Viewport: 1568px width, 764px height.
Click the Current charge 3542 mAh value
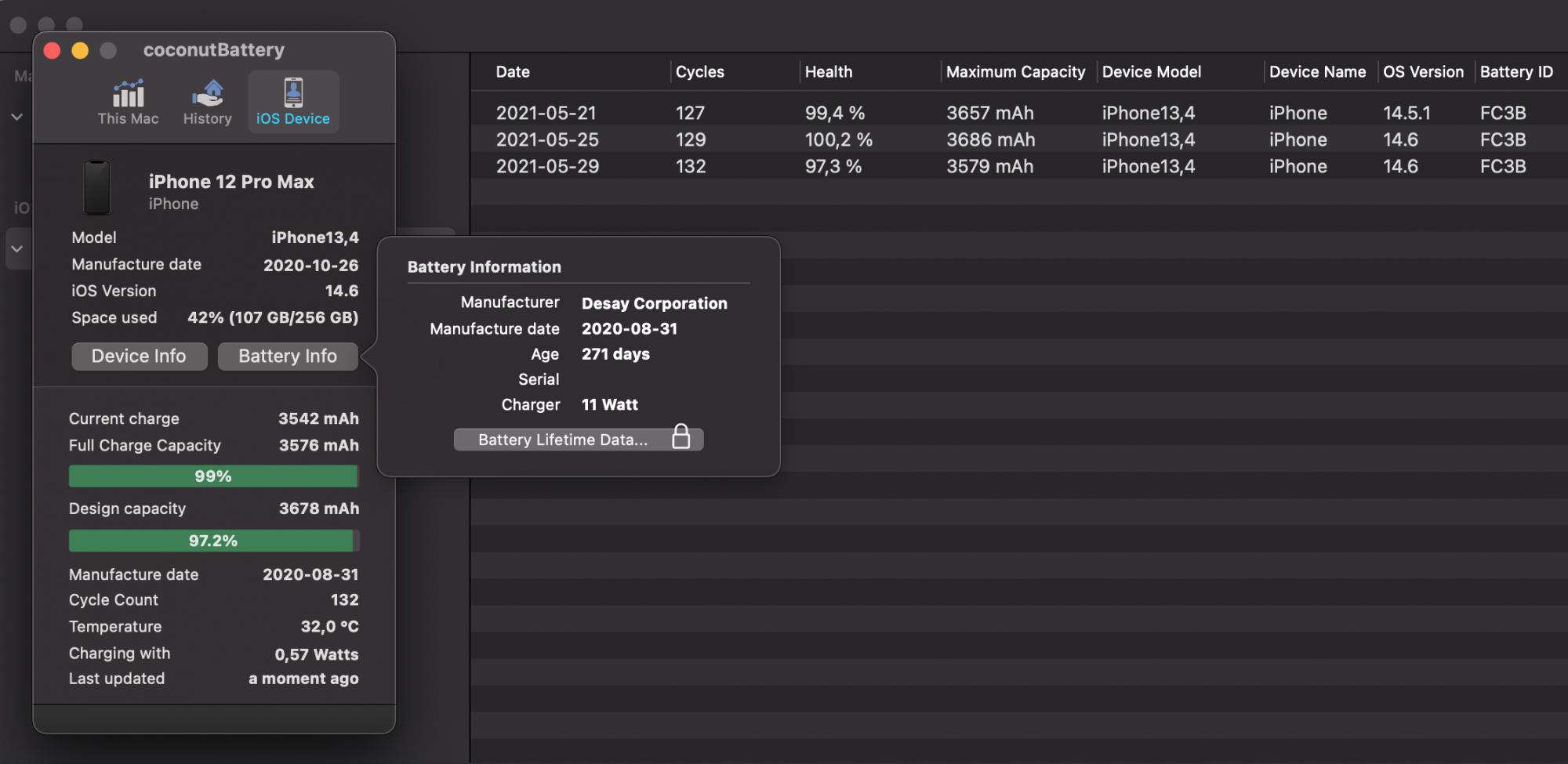[318, 419]
